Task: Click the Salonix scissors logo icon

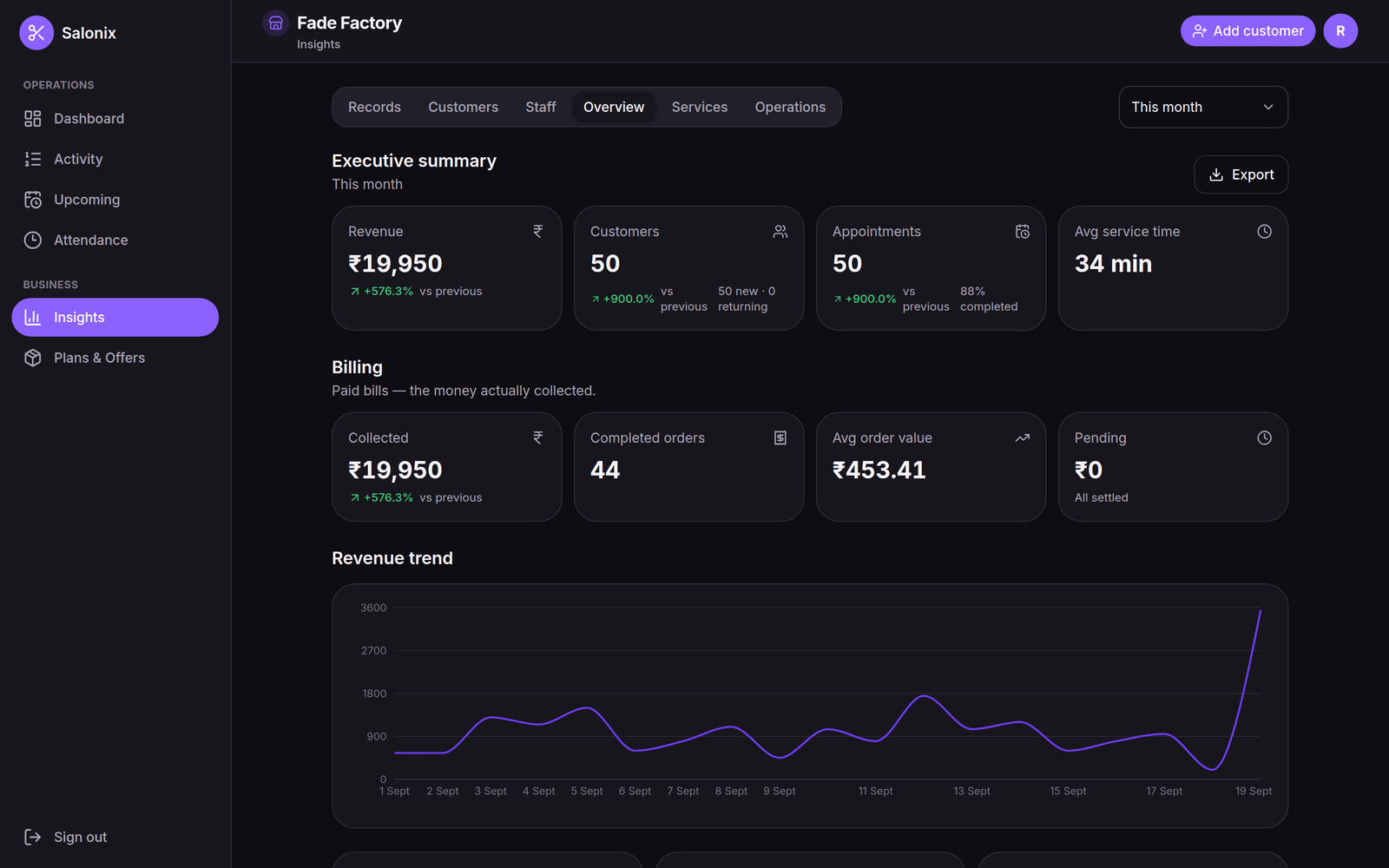Action: pos(36,33)
